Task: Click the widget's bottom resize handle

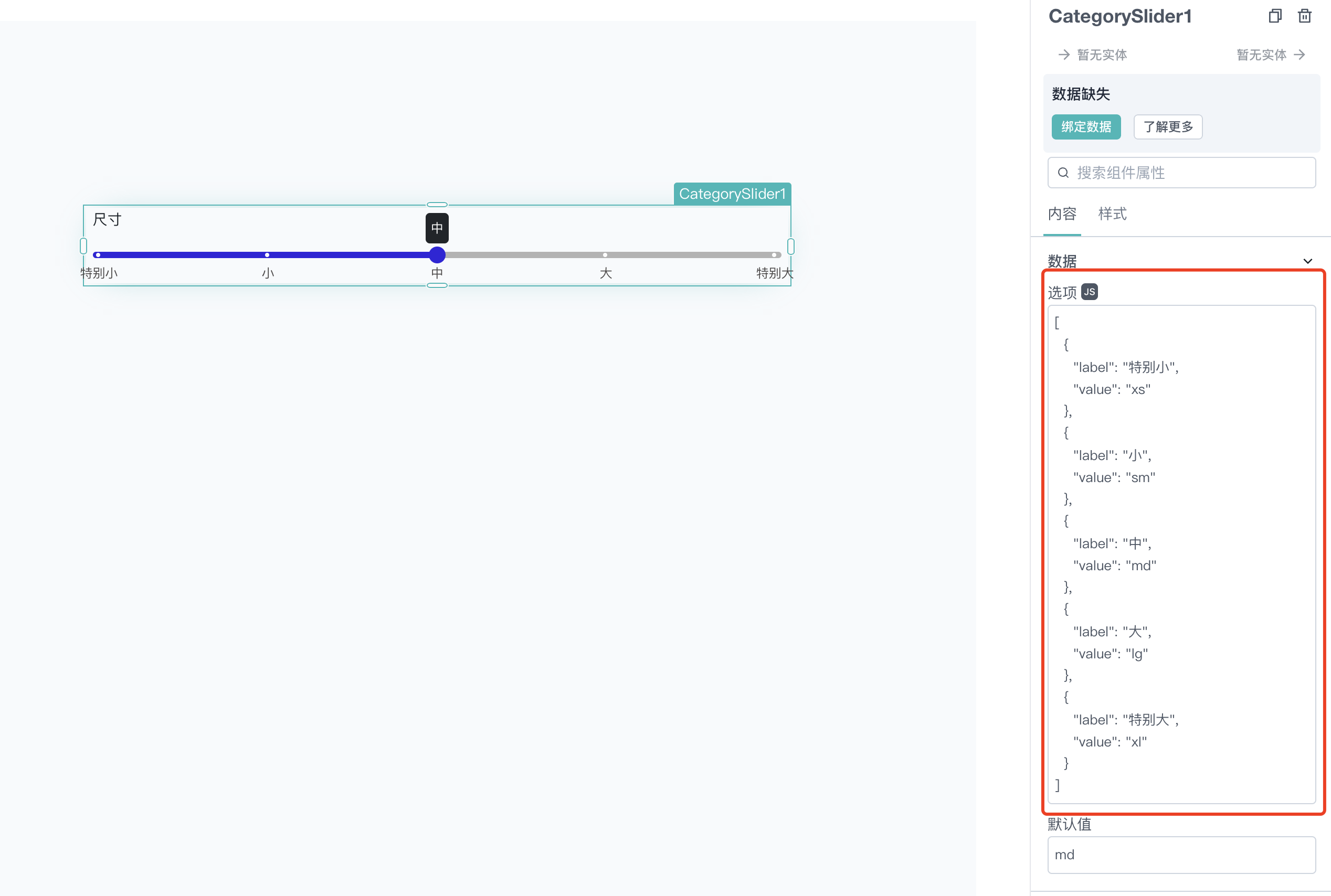Action: point(437,286)
